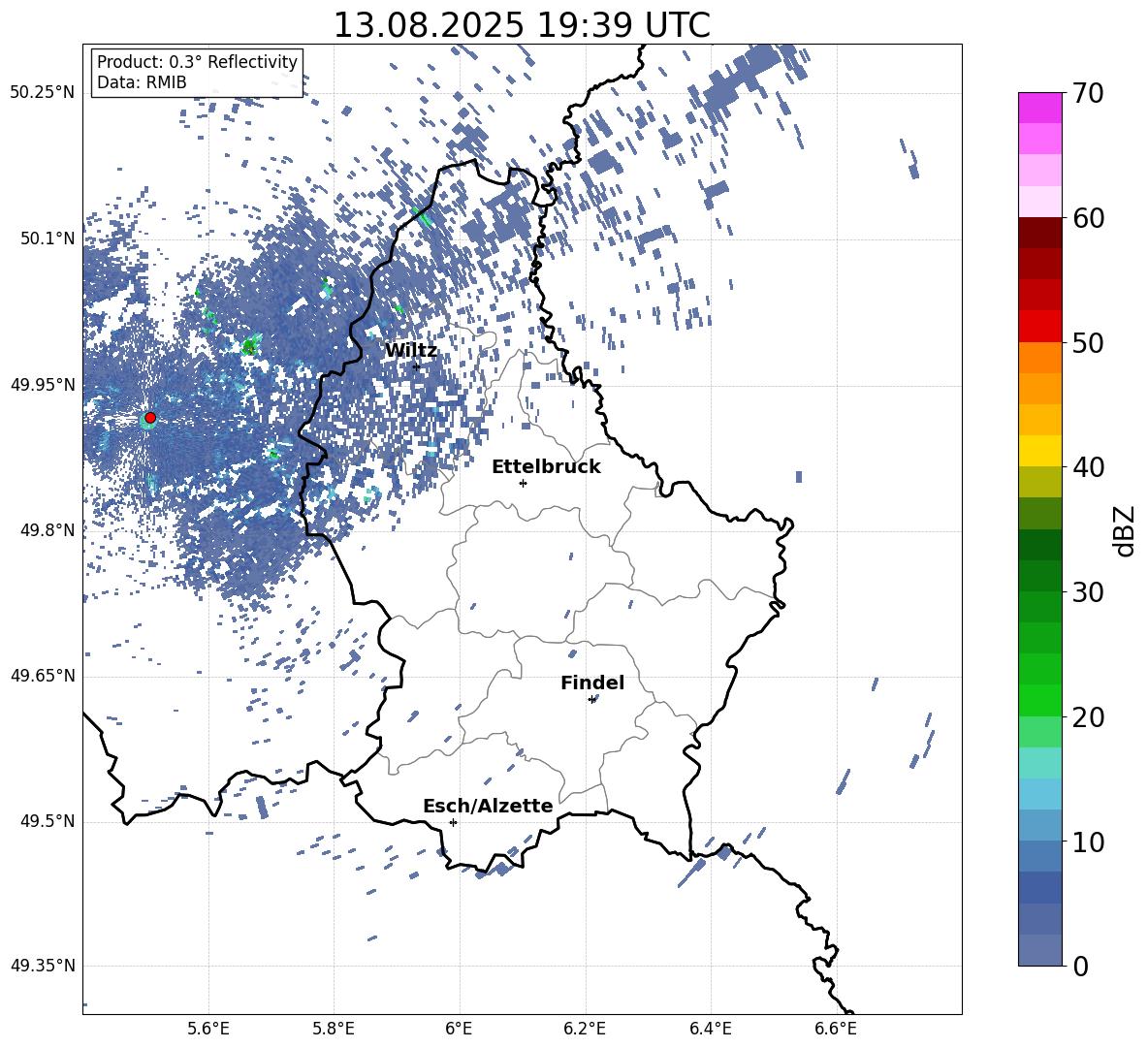Click the 49.5°N latitude label
Viewport: 1148px width, 1048px height.
click(x=48, y=821)
